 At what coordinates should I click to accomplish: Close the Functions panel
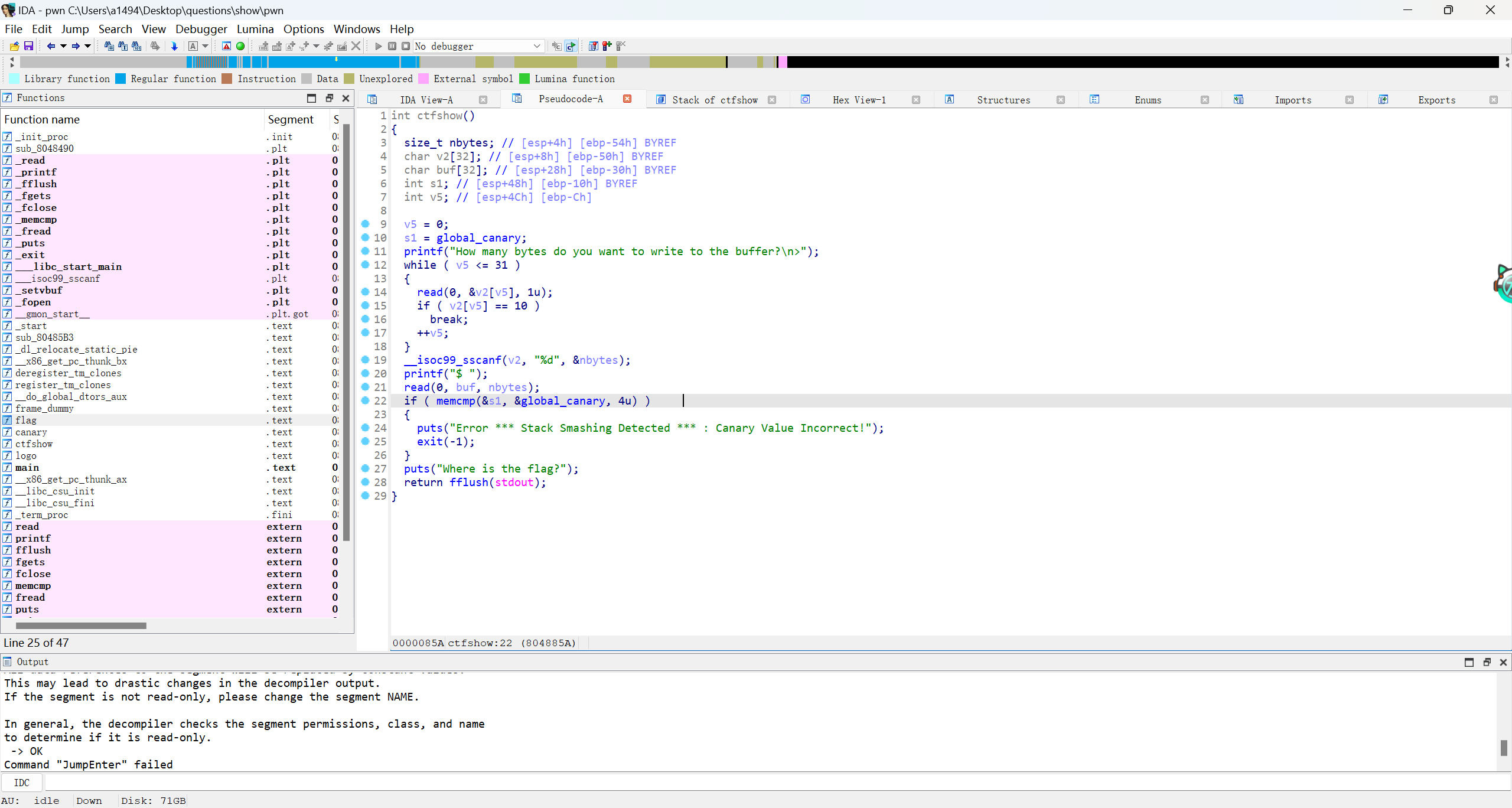click(x=346, y=98)
